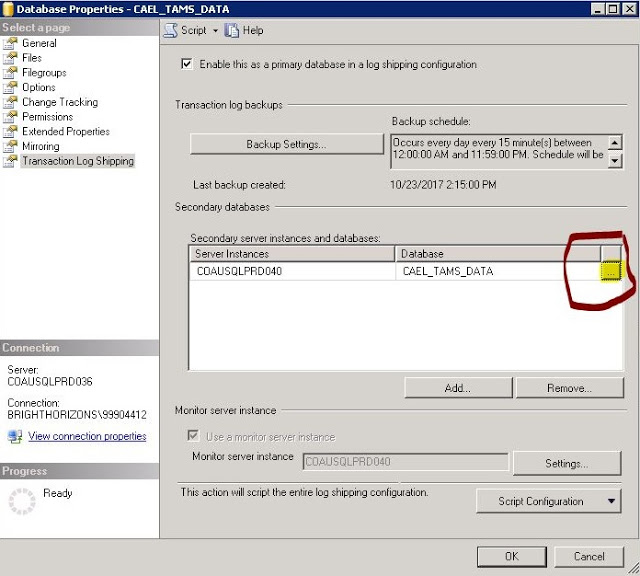Click the ellipsis button in CAEL_TAMS_DATA row
The image size is (640, 576).
tap(611, 271)
